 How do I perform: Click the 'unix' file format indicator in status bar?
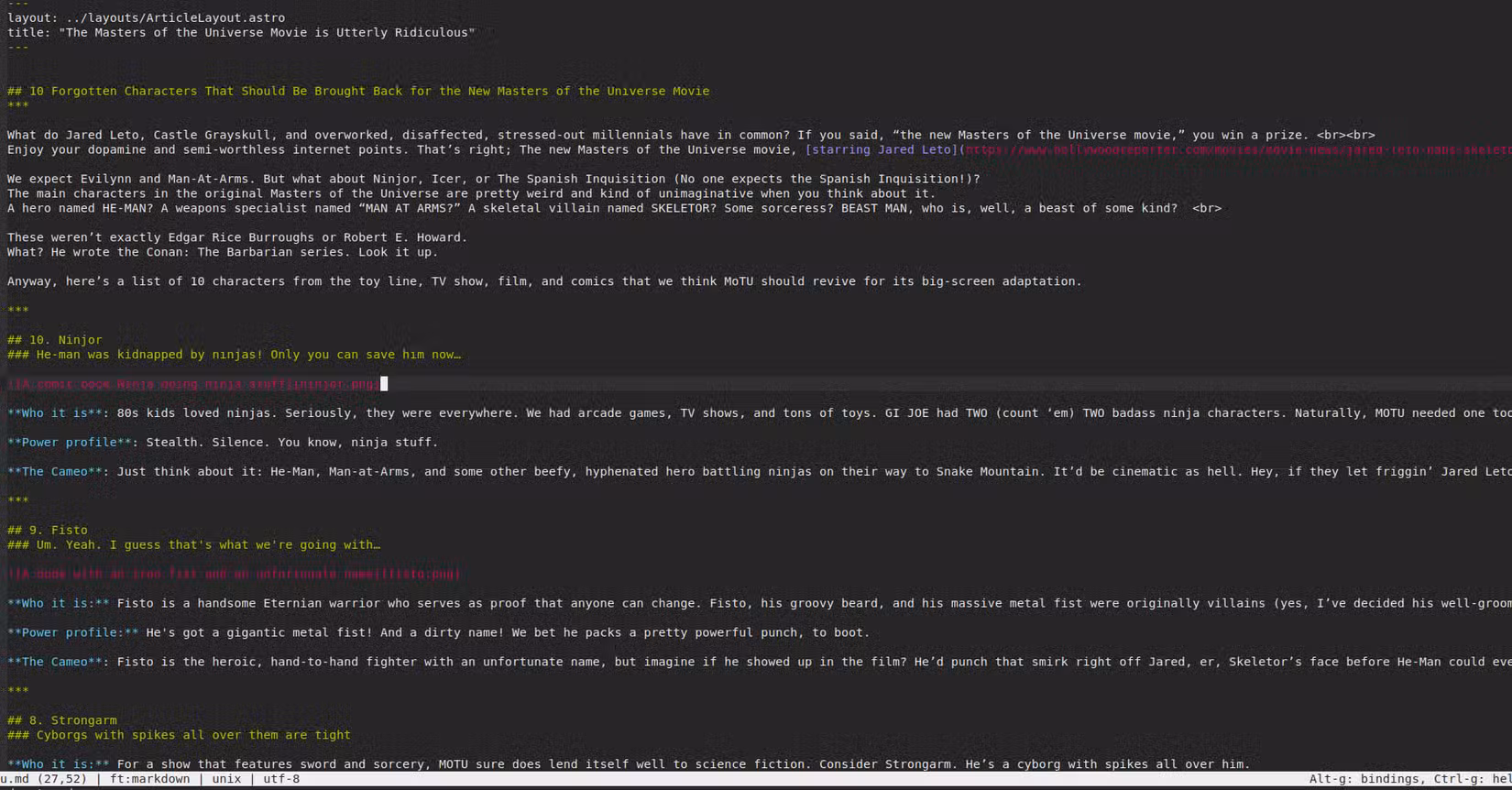point(226,780)
